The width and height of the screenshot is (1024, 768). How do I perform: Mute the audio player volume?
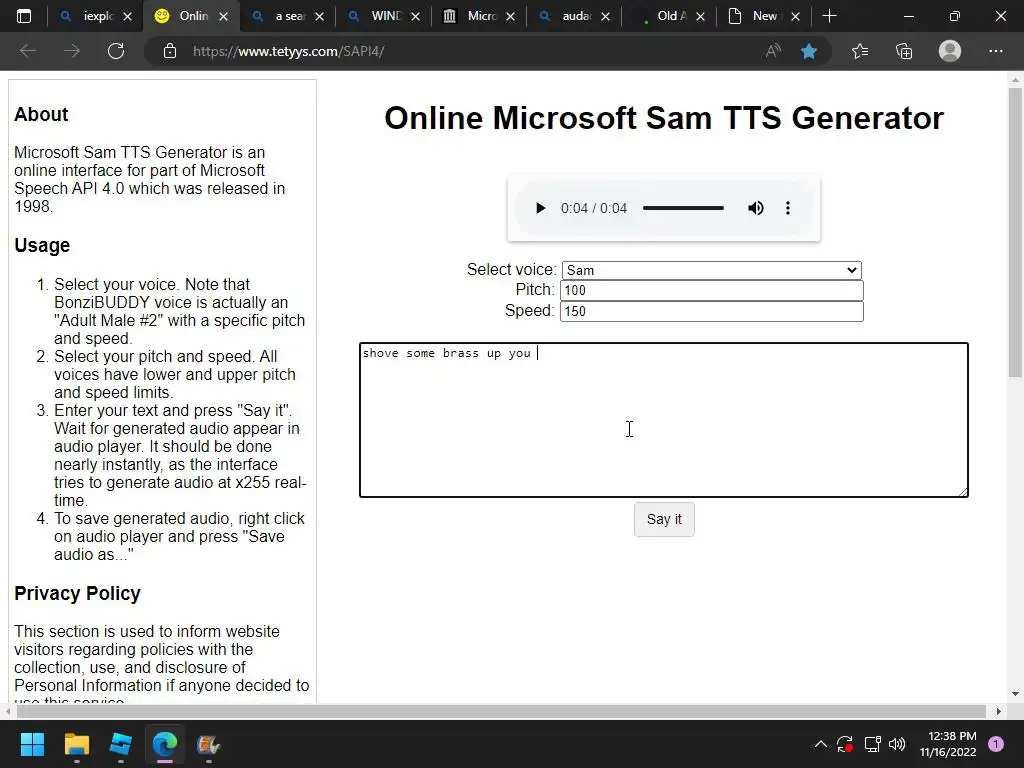pos(756,208)
